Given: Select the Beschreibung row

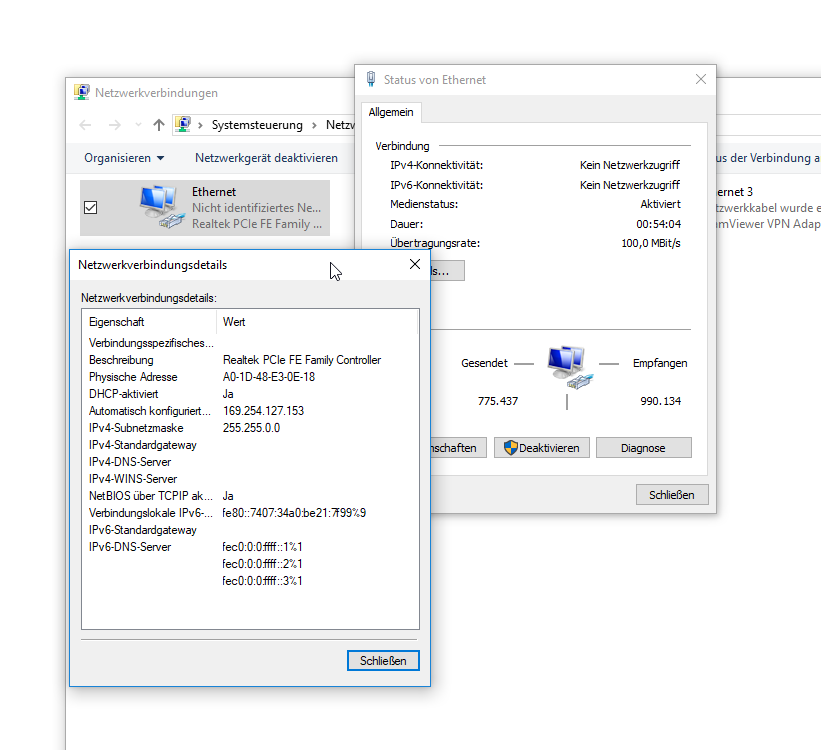Looking at the screenshot, I should [250, 360].
